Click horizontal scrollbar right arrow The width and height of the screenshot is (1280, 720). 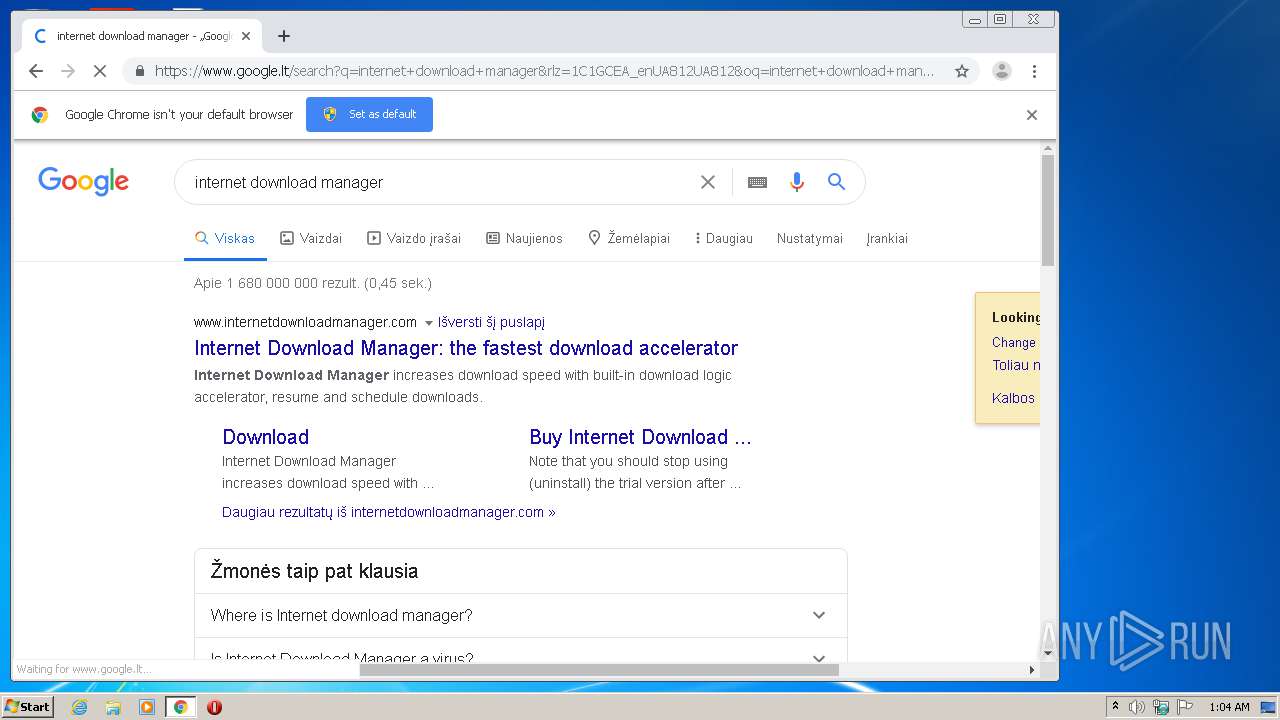coord(1032,670)
